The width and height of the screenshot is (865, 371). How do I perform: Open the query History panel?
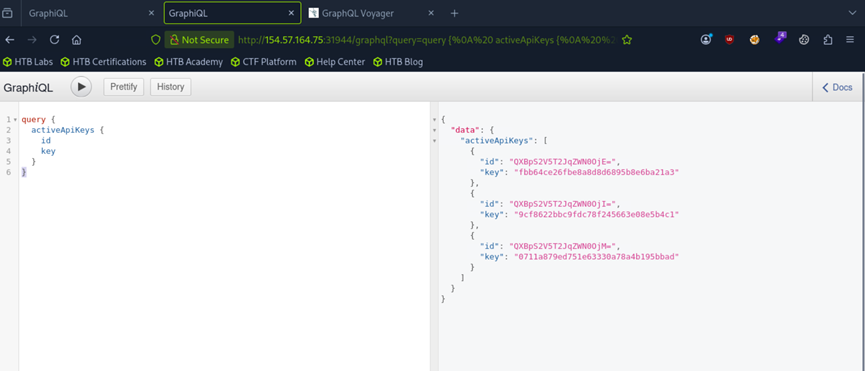(170, 87)
